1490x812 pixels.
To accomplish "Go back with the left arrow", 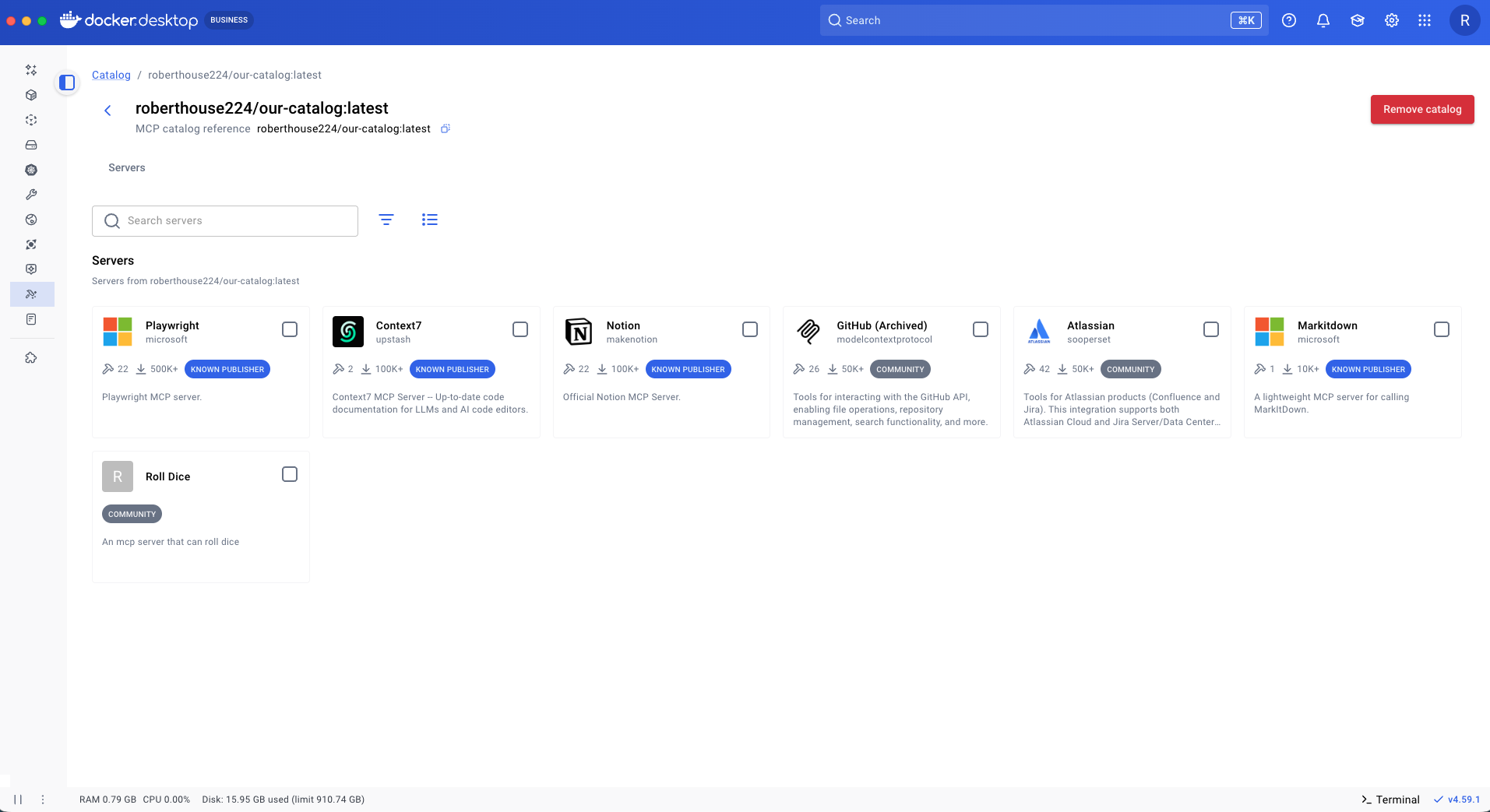I will (107, 111).
